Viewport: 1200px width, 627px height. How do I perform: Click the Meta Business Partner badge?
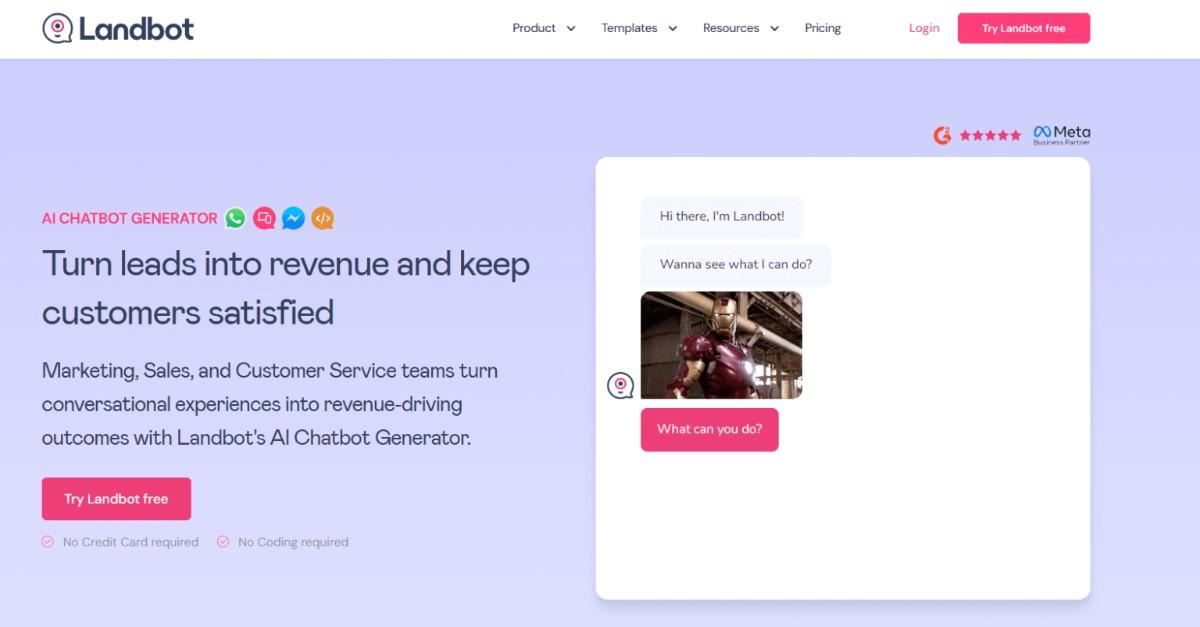1060,134
